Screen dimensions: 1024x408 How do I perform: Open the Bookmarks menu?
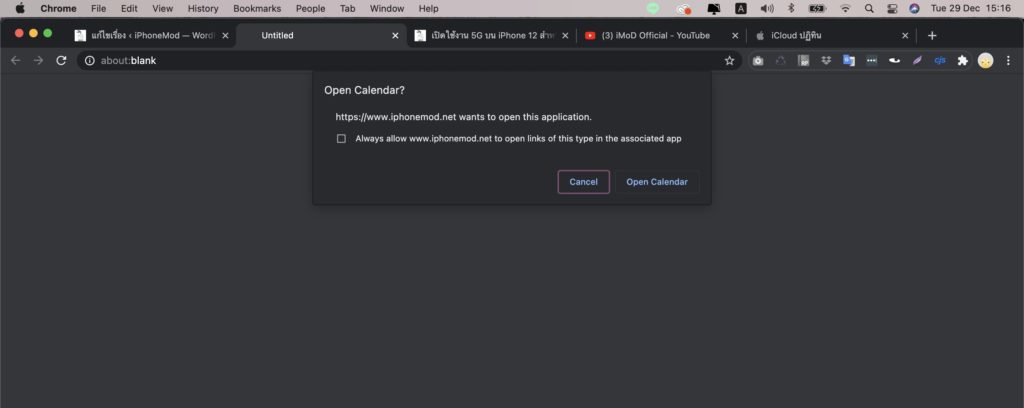[x=257, y=8]
